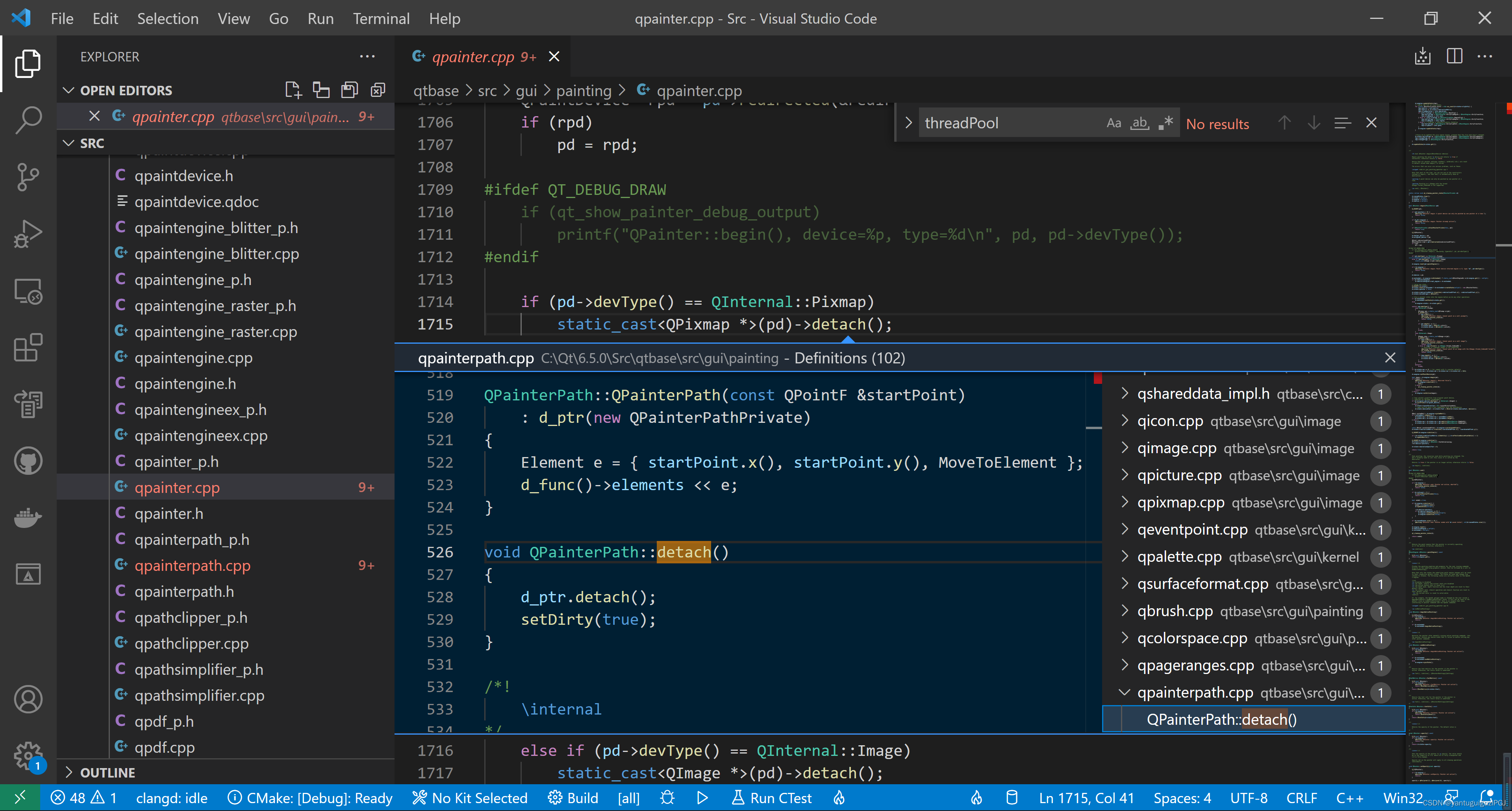Open the Extensions view
The height and width of the screenshot is (811, 1512).
[28, 347]
